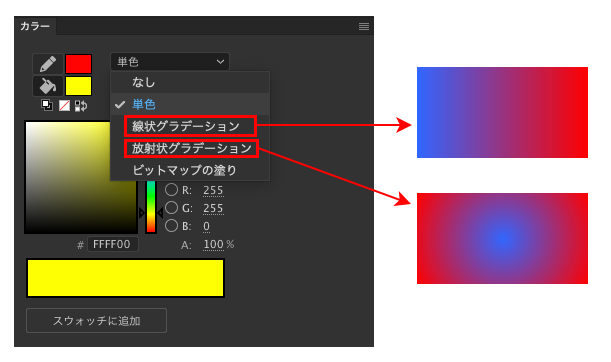Switch to the カラー panel tab

pos(35,26)
